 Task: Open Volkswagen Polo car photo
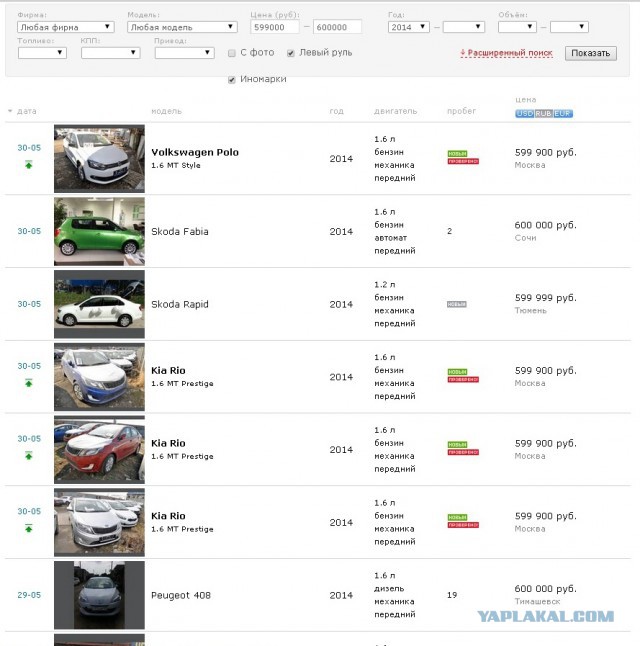tap(99, 159)
